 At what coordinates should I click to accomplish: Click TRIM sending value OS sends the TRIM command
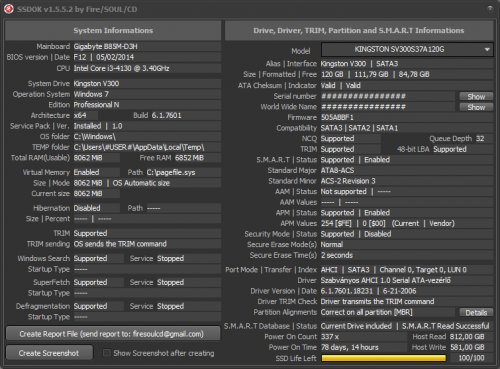click(120, 244)
